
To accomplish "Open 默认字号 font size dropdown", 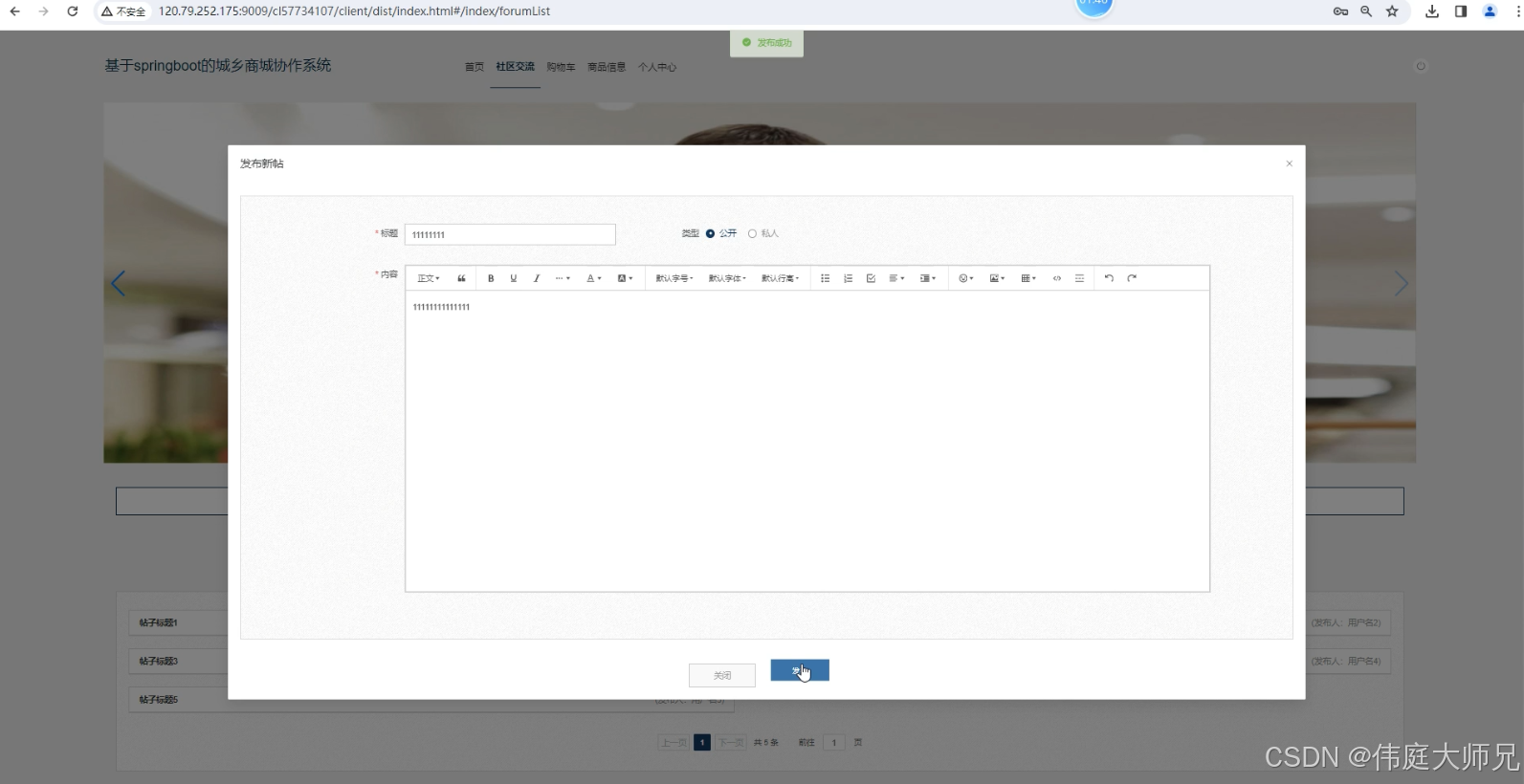I will (674, 278).
